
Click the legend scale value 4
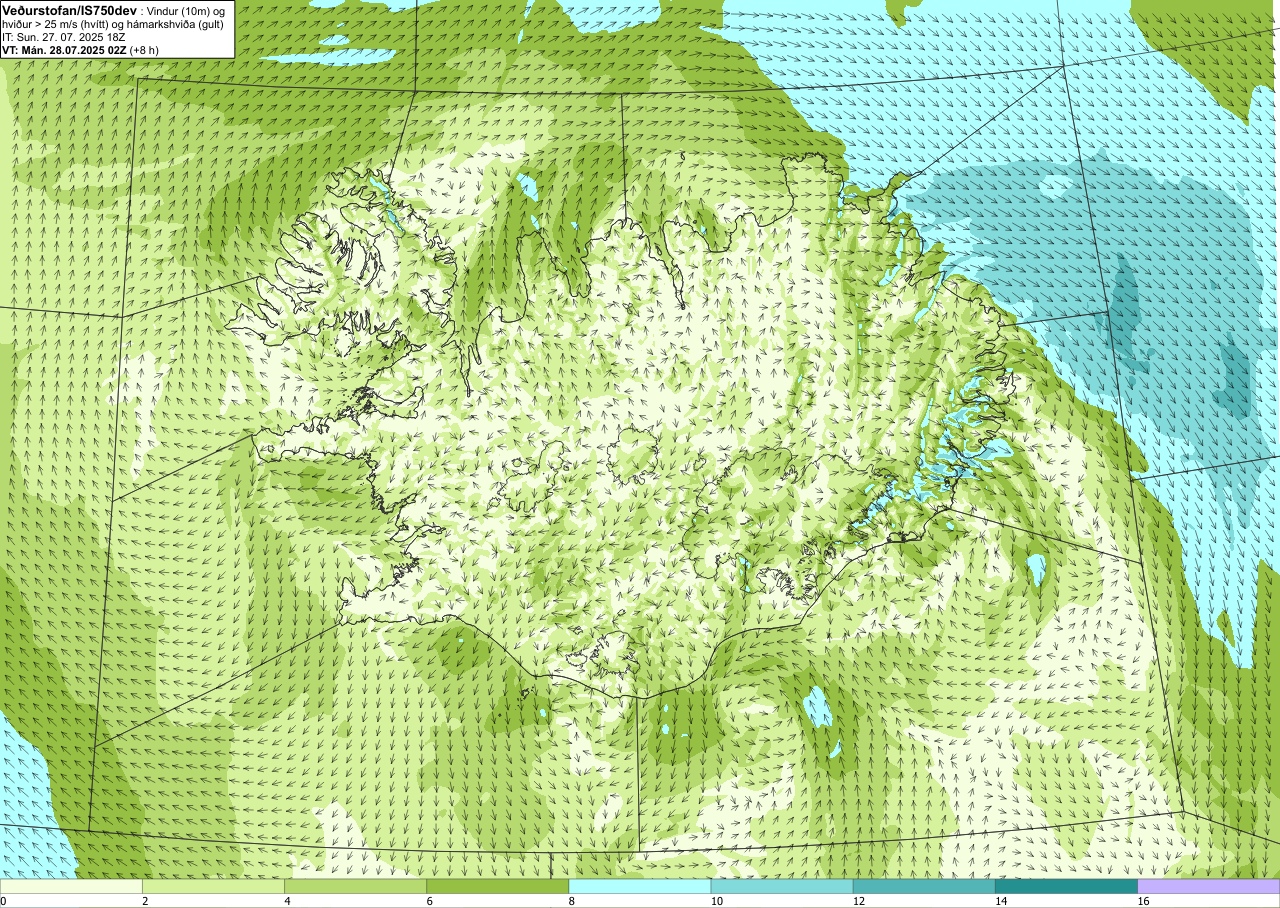click(287, 901)
